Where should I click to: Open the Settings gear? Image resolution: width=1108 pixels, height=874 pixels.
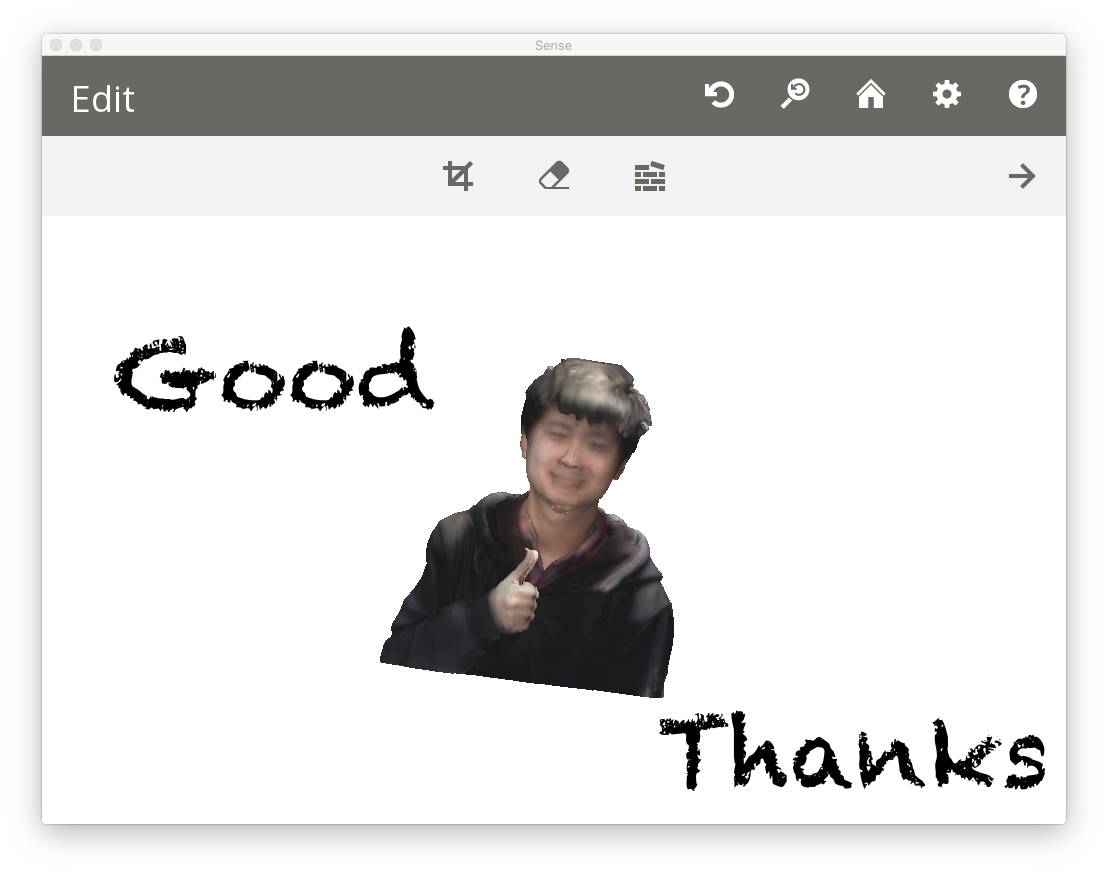click(x=946, y=94)
